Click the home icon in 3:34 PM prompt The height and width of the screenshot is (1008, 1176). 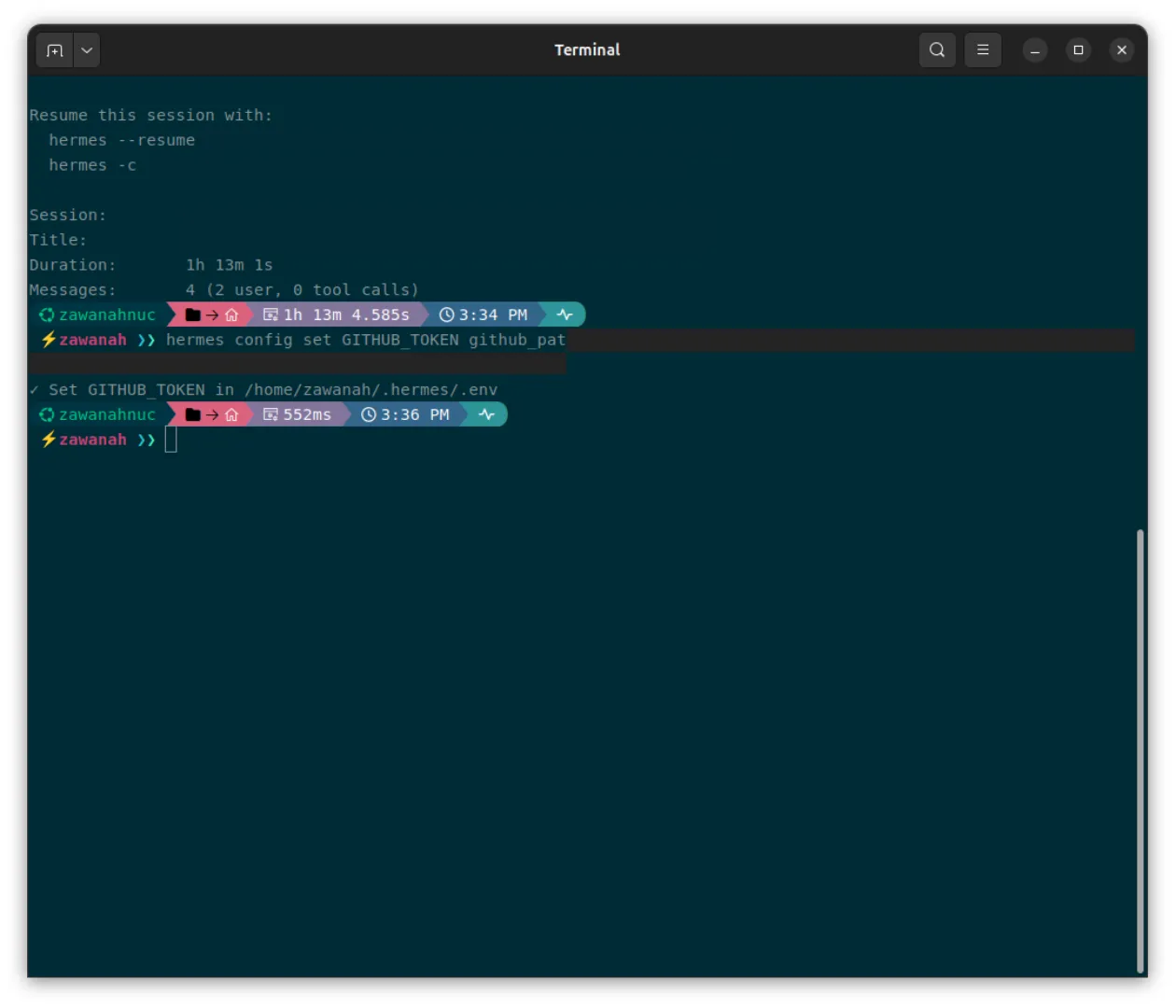tap(231, 315)
